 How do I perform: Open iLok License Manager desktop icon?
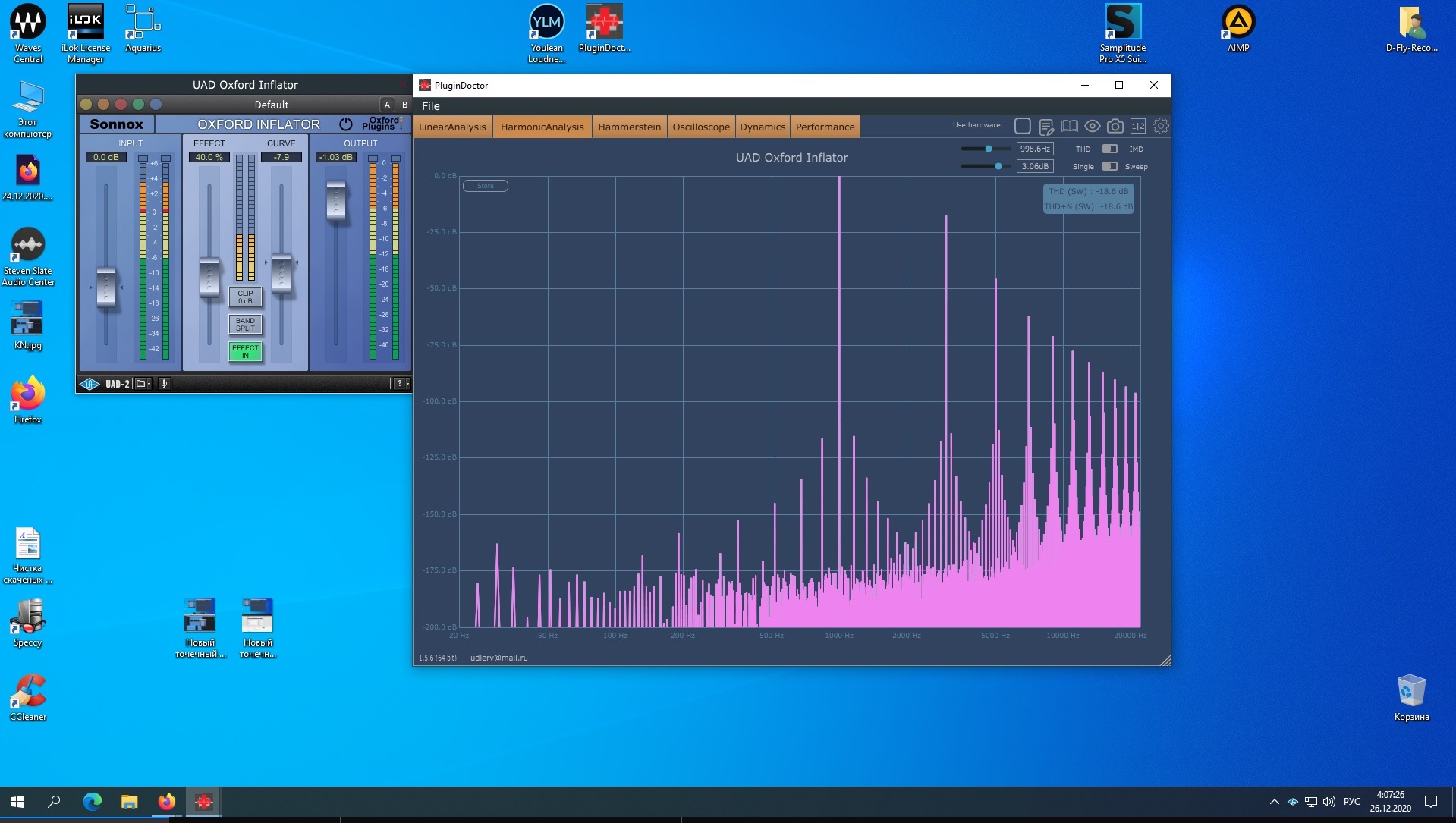tap(85, 34)
